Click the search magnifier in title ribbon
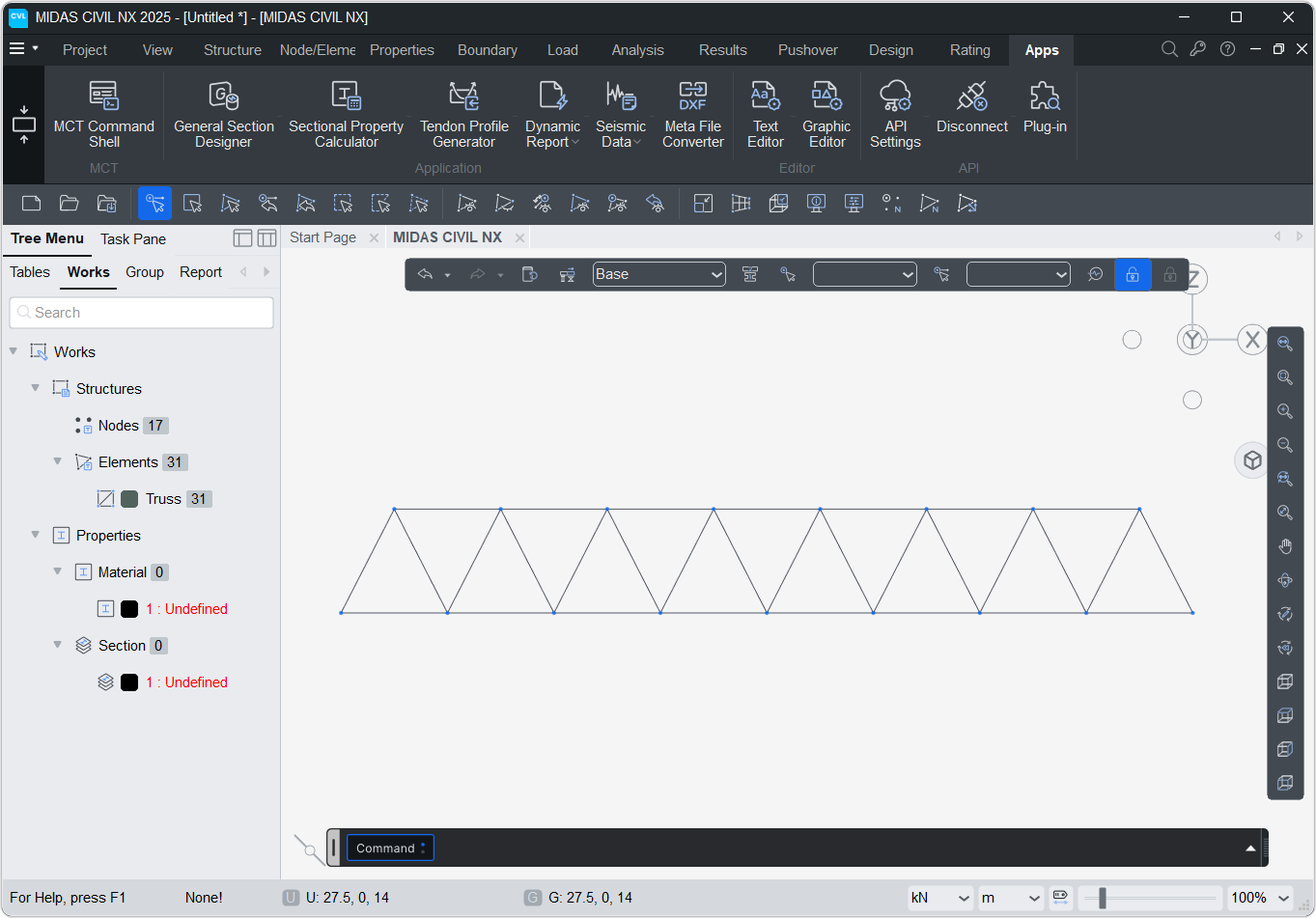The width and height of the screenshot is (1316, 918). (1169, 49)
